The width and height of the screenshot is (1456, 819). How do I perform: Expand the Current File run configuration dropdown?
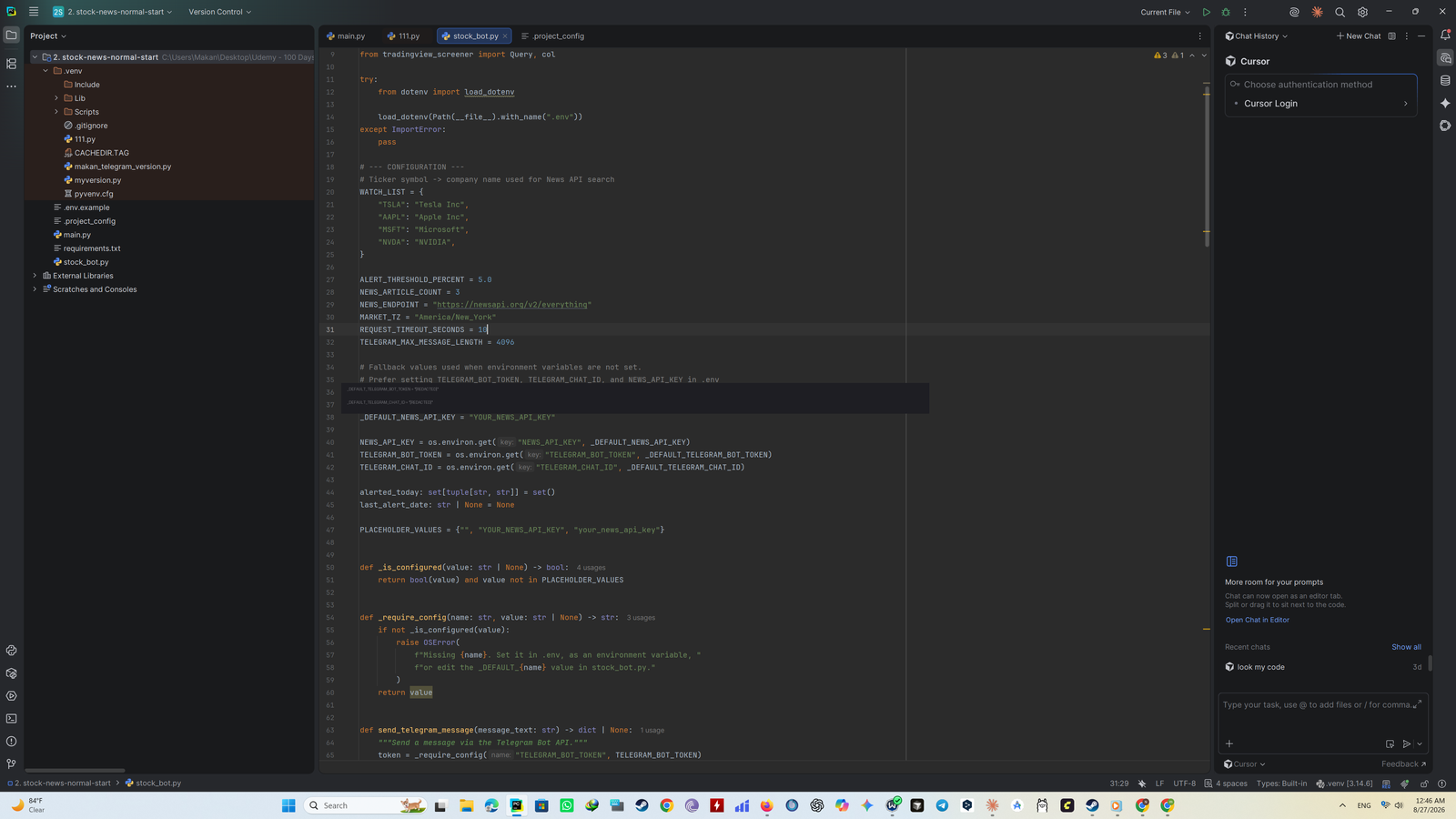1165,12
